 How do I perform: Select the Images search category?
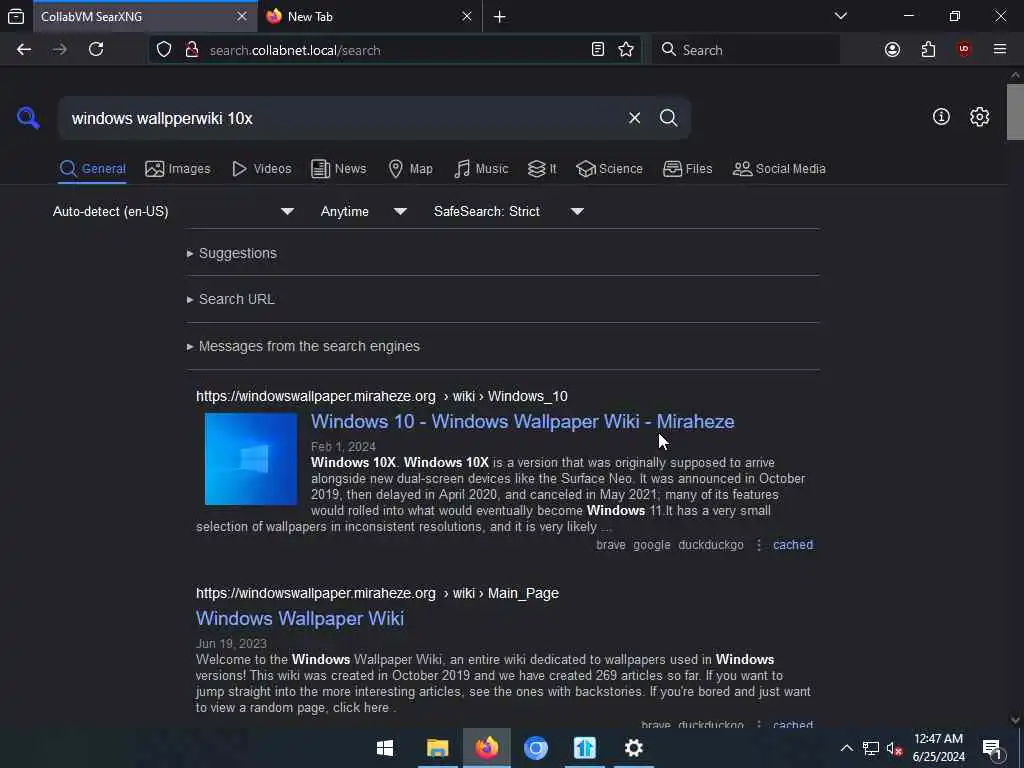[178, 168]
